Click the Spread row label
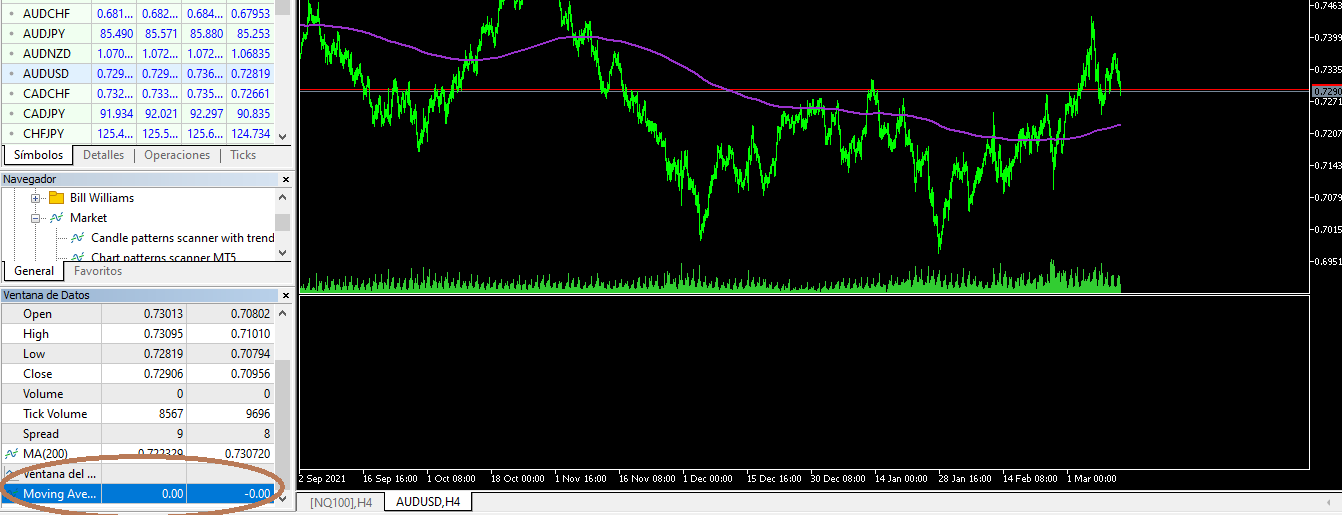 [41, 434]
